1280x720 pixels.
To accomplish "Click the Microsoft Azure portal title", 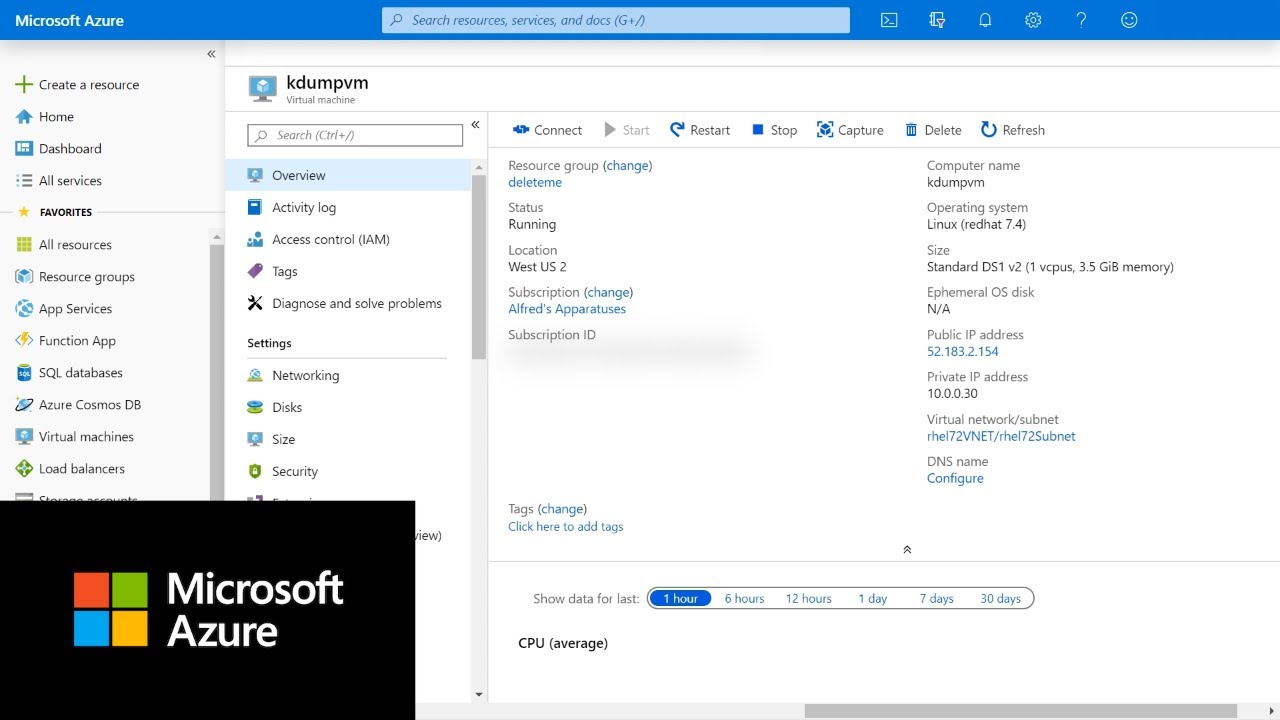I will click(x=70, y=20).
